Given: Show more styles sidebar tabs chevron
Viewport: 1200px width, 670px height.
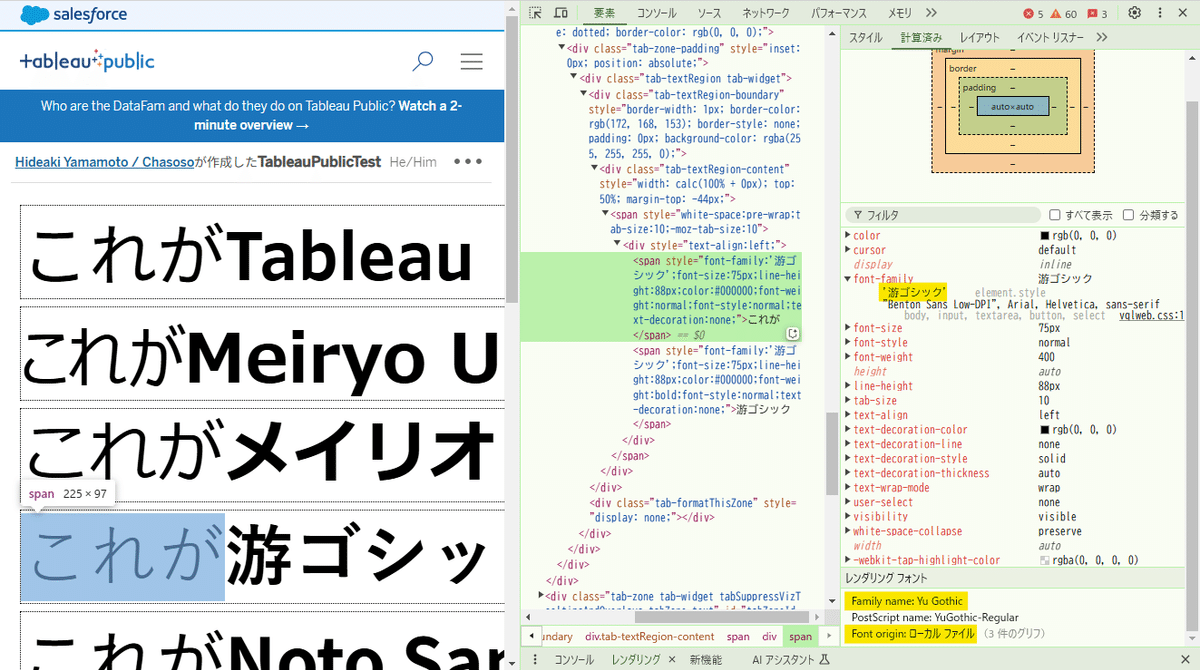Looking at the screenshot, I should coord(1102,37).
